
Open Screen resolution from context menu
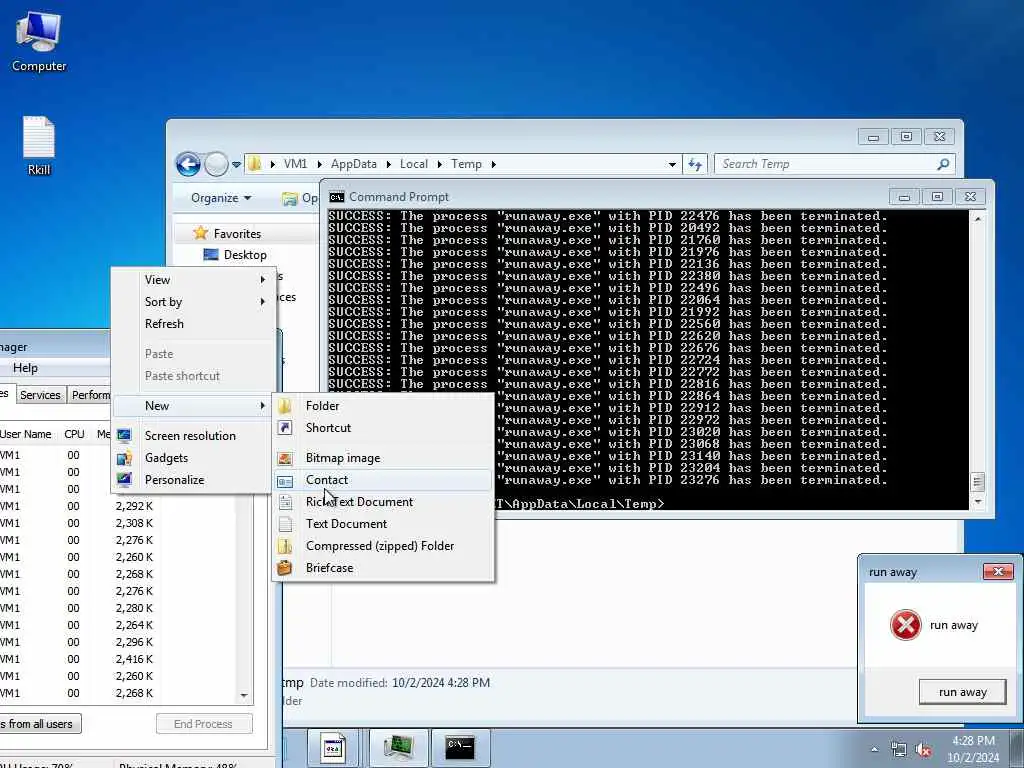[193, 436]
